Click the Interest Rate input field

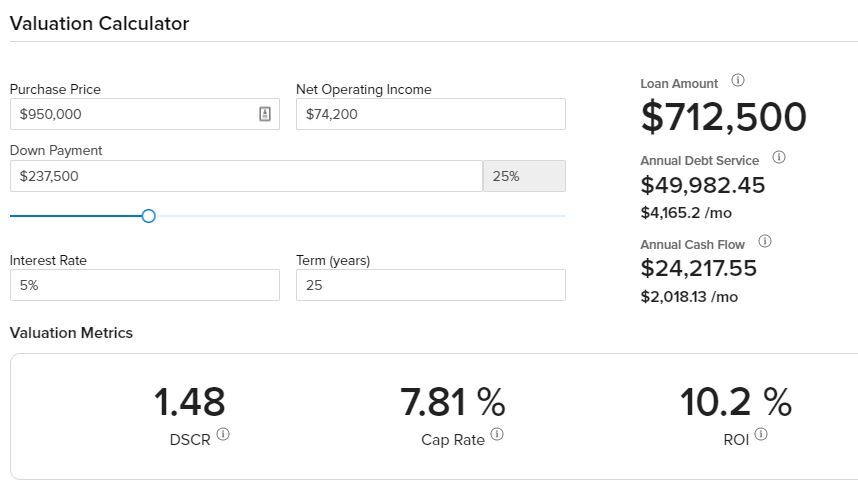(144, 285)
